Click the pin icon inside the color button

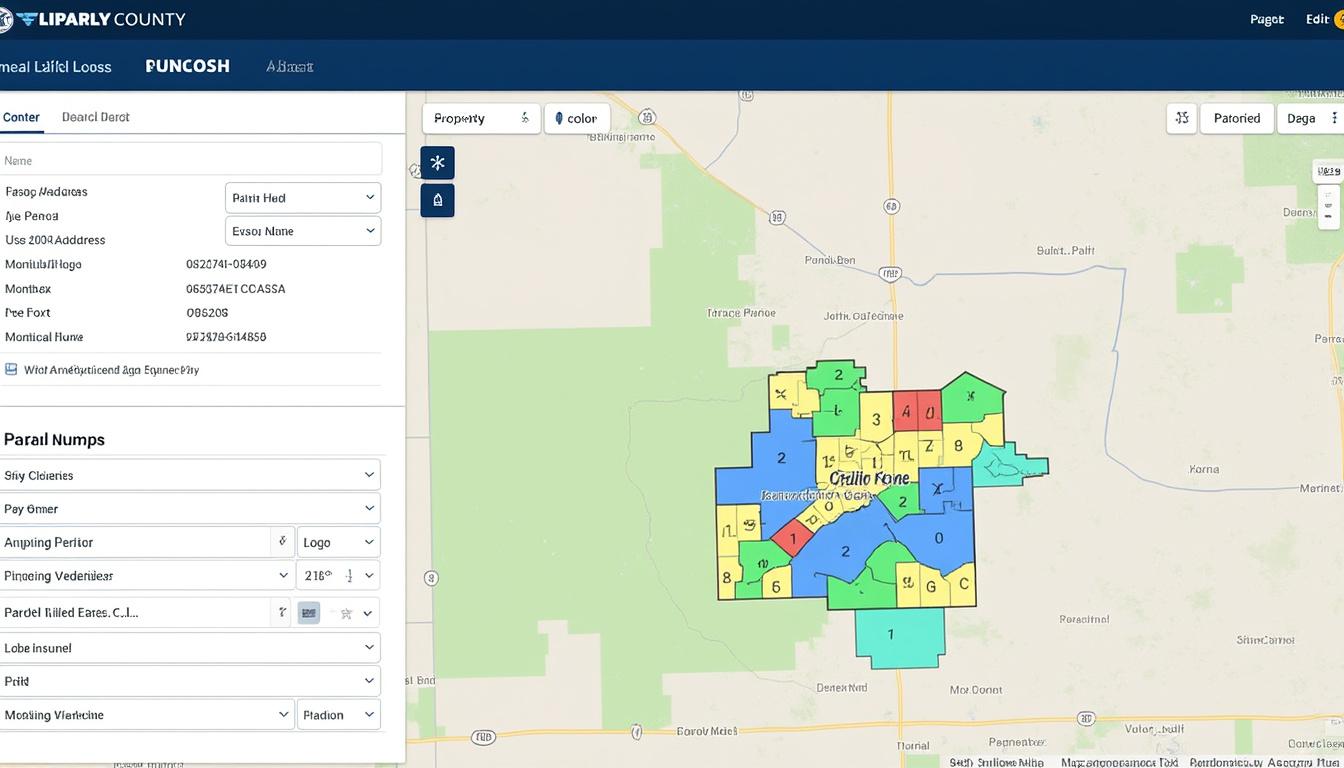559,118
